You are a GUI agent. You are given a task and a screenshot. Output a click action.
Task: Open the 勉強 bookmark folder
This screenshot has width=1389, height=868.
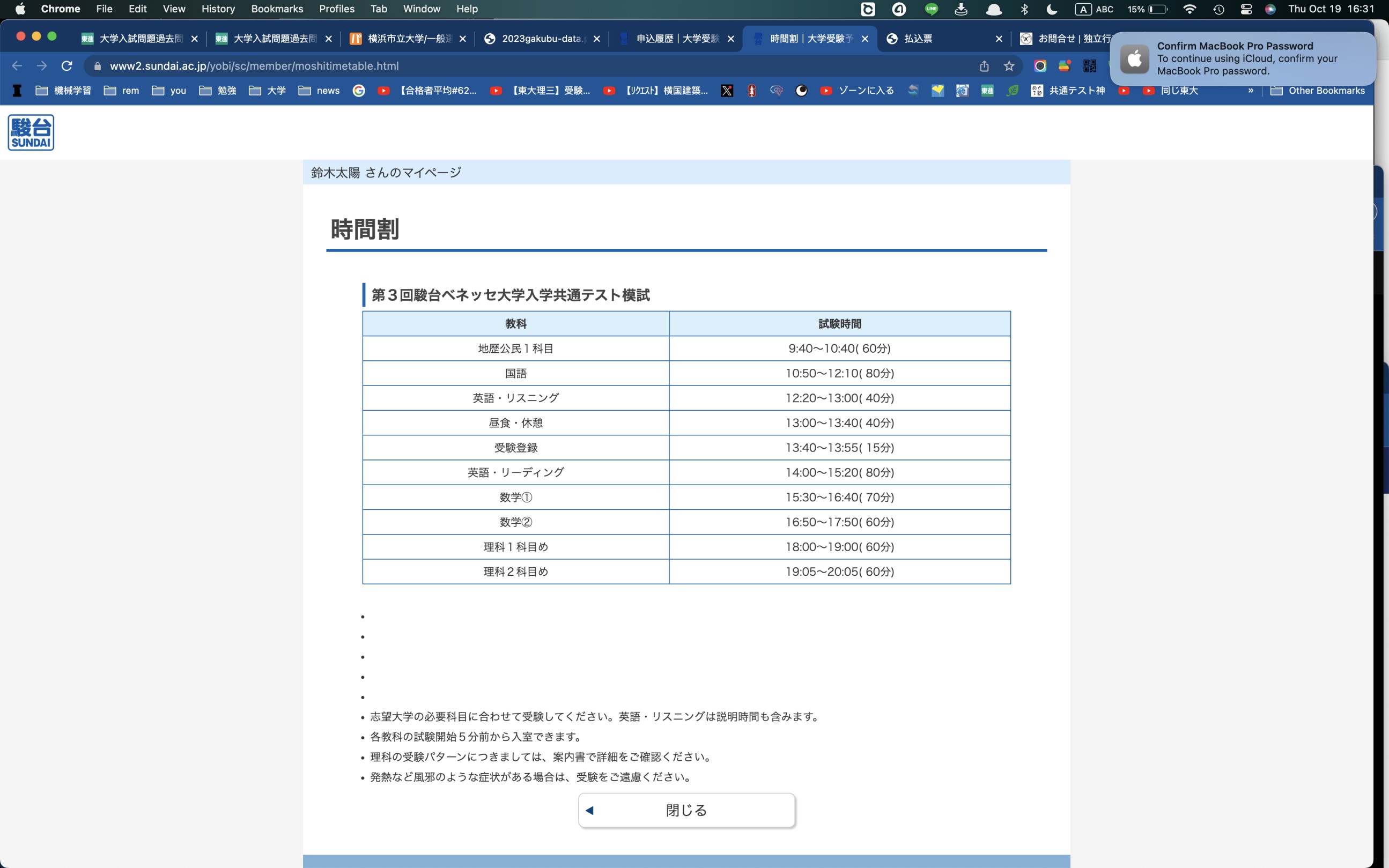click(218, 91)
